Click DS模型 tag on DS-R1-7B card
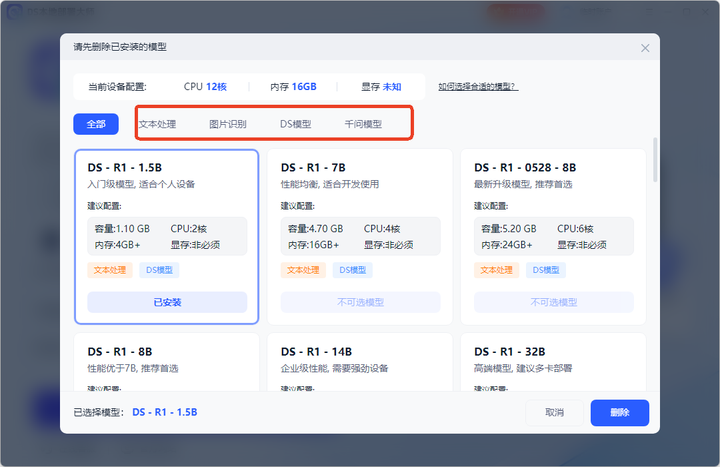The image size is (720, 467). point(353,270)
